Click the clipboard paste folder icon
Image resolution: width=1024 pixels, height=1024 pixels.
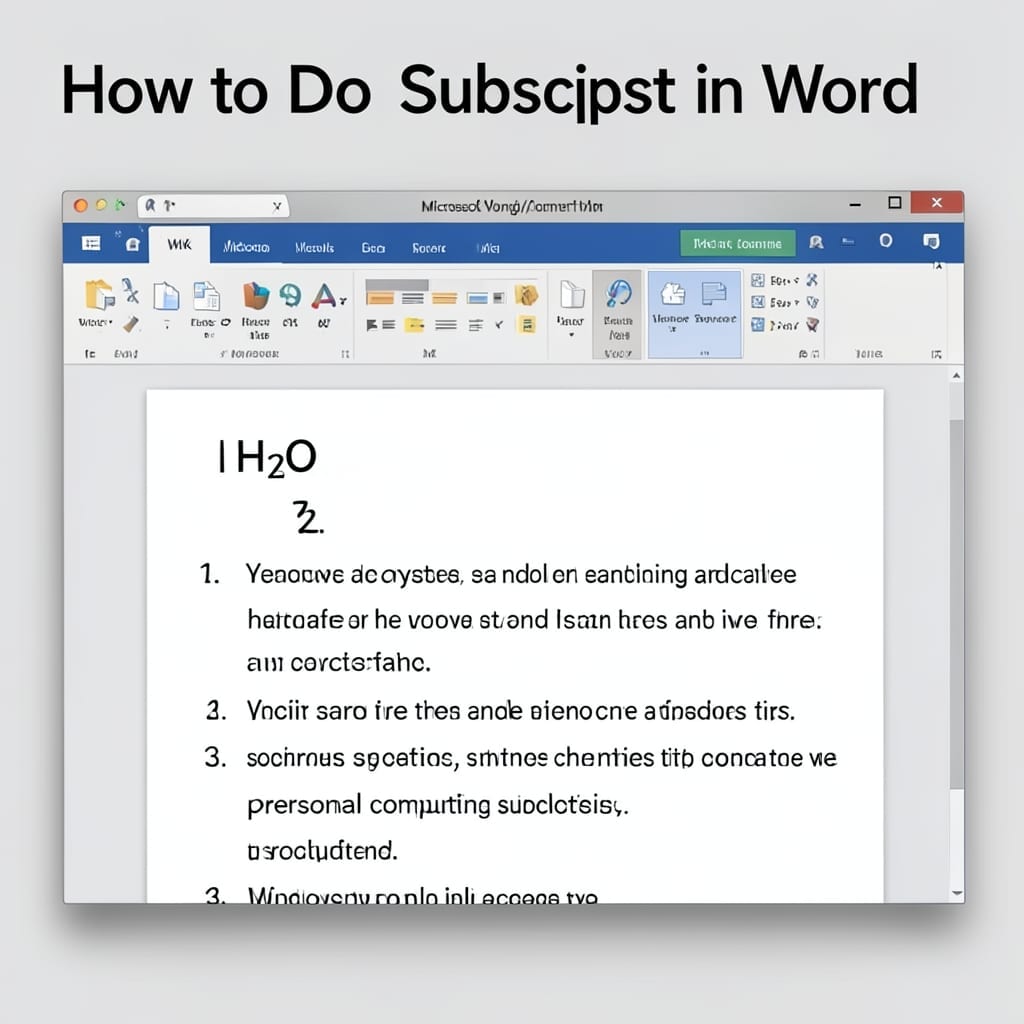coord(99,295)
